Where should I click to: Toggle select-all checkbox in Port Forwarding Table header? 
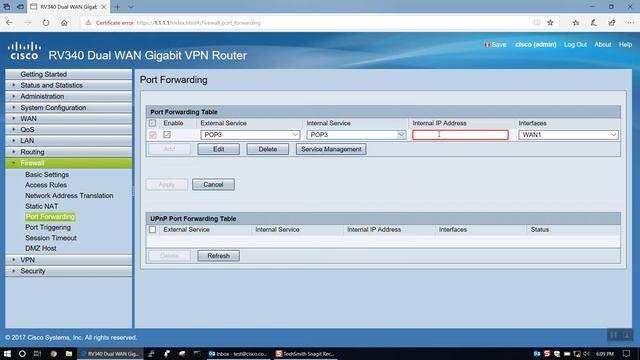point(152,123)
